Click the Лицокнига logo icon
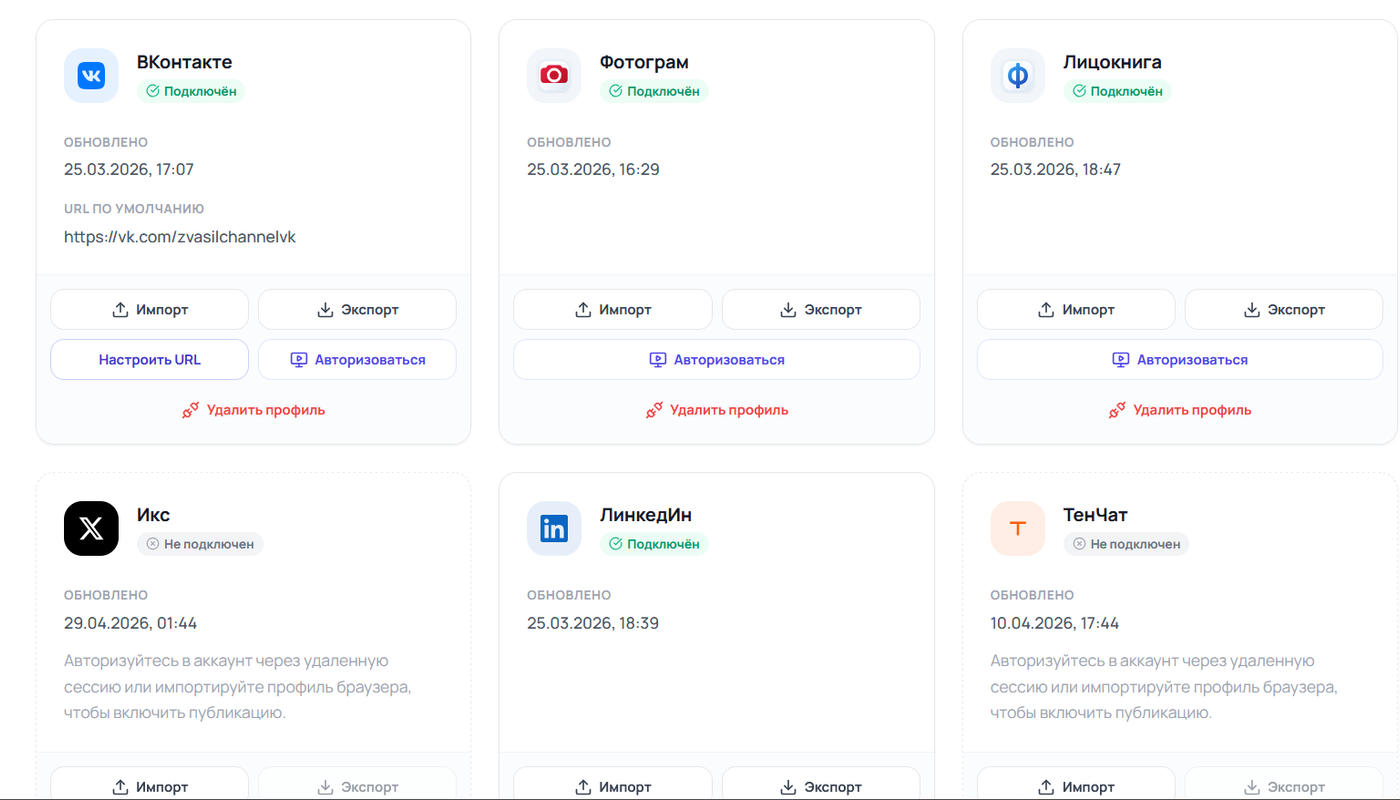This screenshot has width=1400, height=800. 1017,76
